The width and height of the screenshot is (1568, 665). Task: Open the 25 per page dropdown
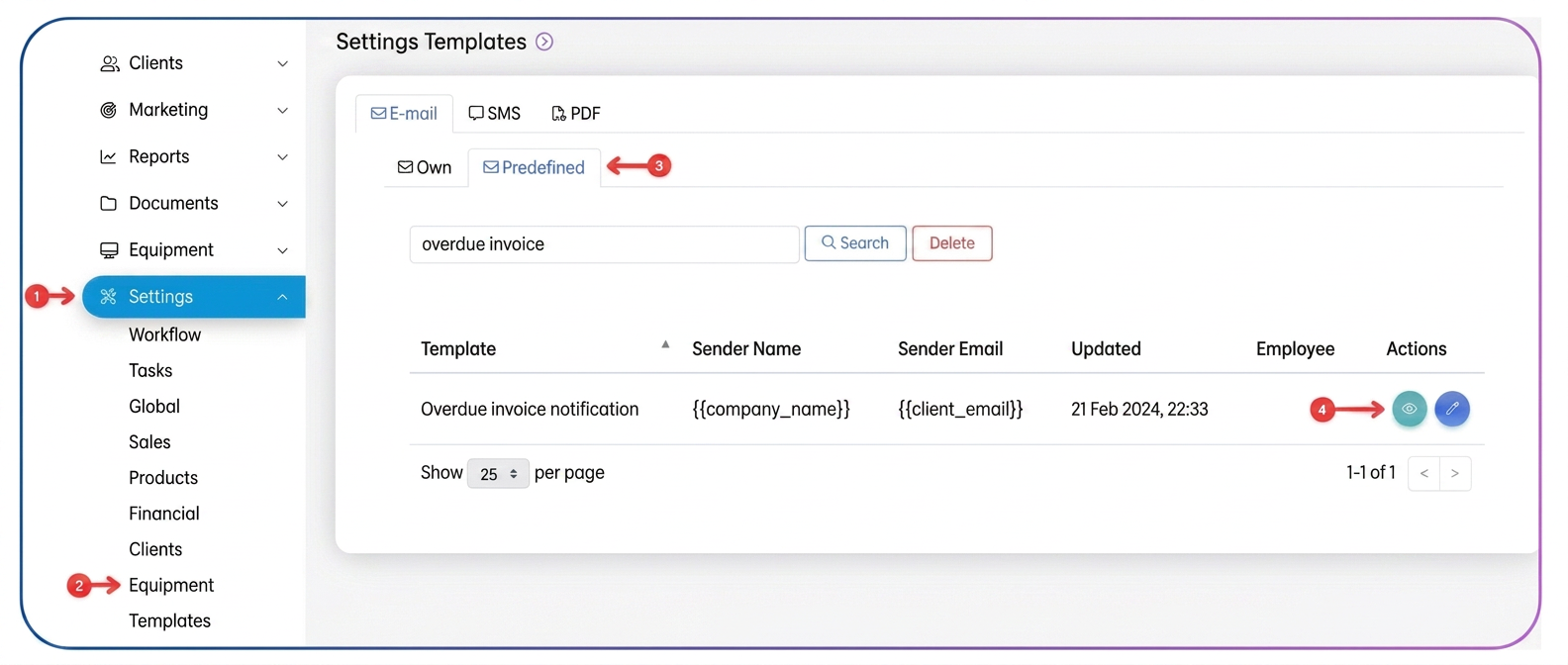pyautogui.click(x=498, y=474)
